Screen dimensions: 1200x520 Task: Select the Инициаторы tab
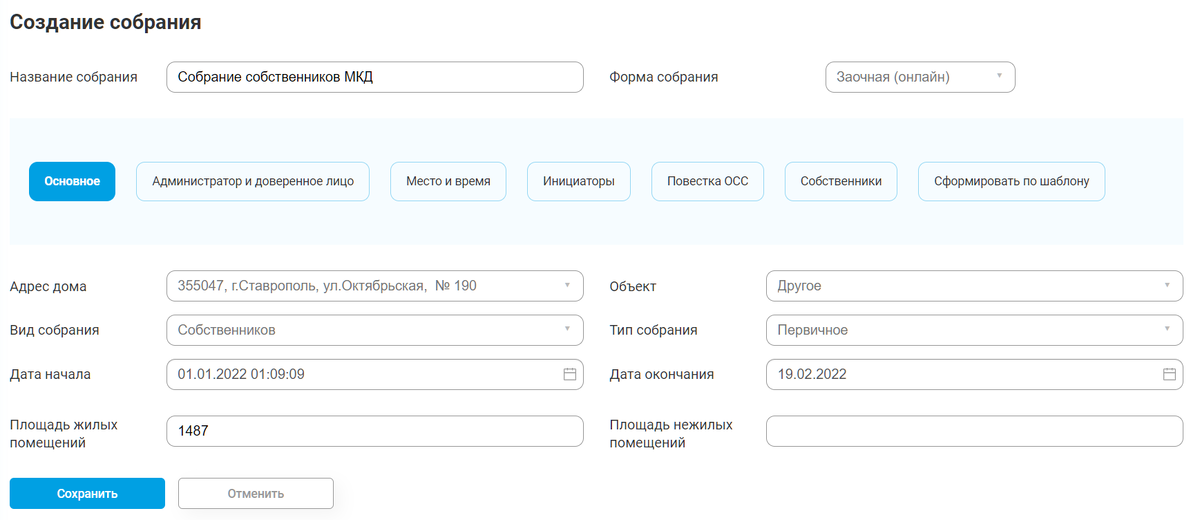point(579,182)
